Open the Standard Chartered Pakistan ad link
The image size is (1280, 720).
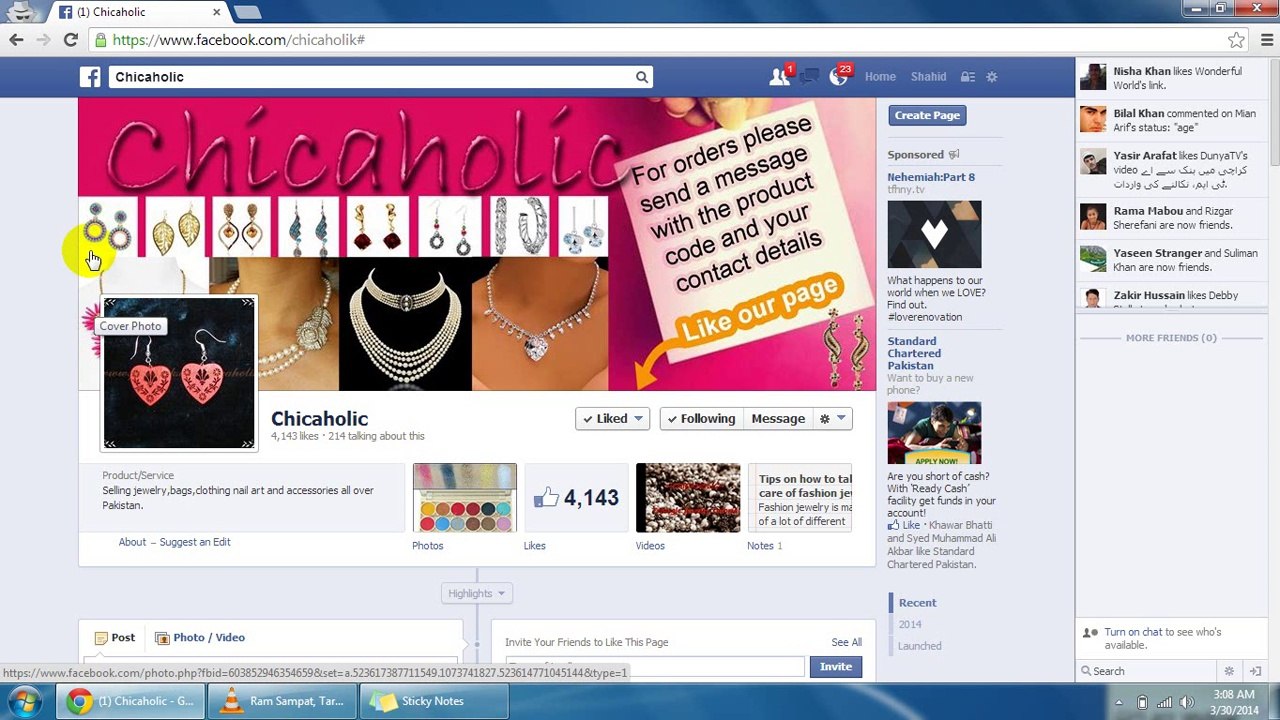914,353
